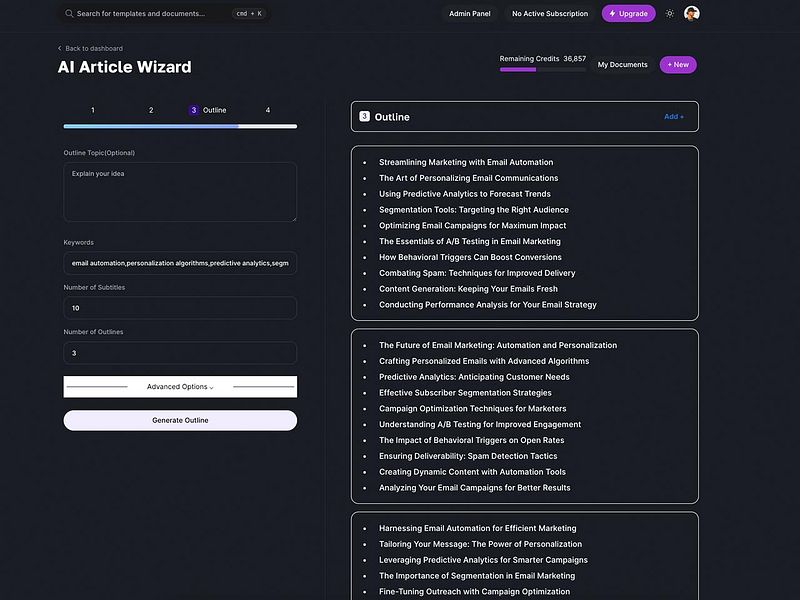Click the back arrow beside Back to dashboard
The height and width of the screenshot is (600, 800).
60,47
